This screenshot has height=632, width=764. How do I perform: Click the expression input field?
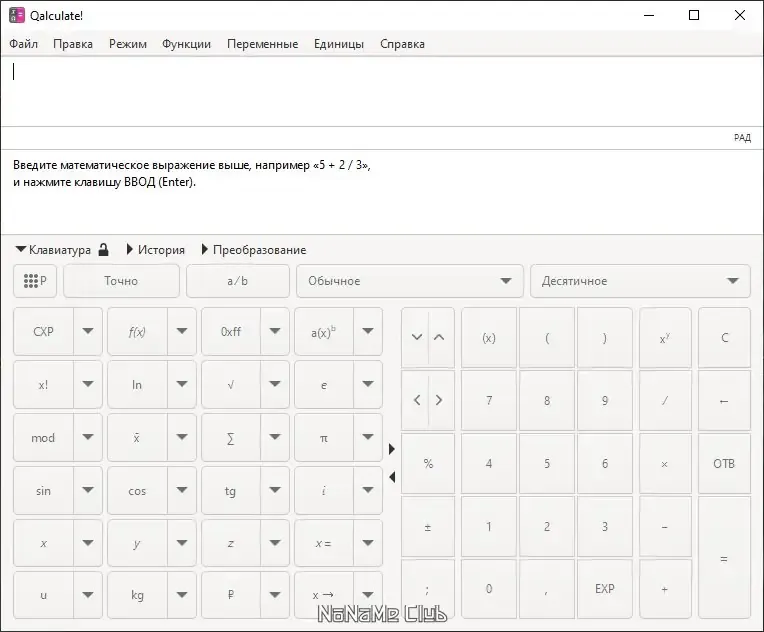380,90
